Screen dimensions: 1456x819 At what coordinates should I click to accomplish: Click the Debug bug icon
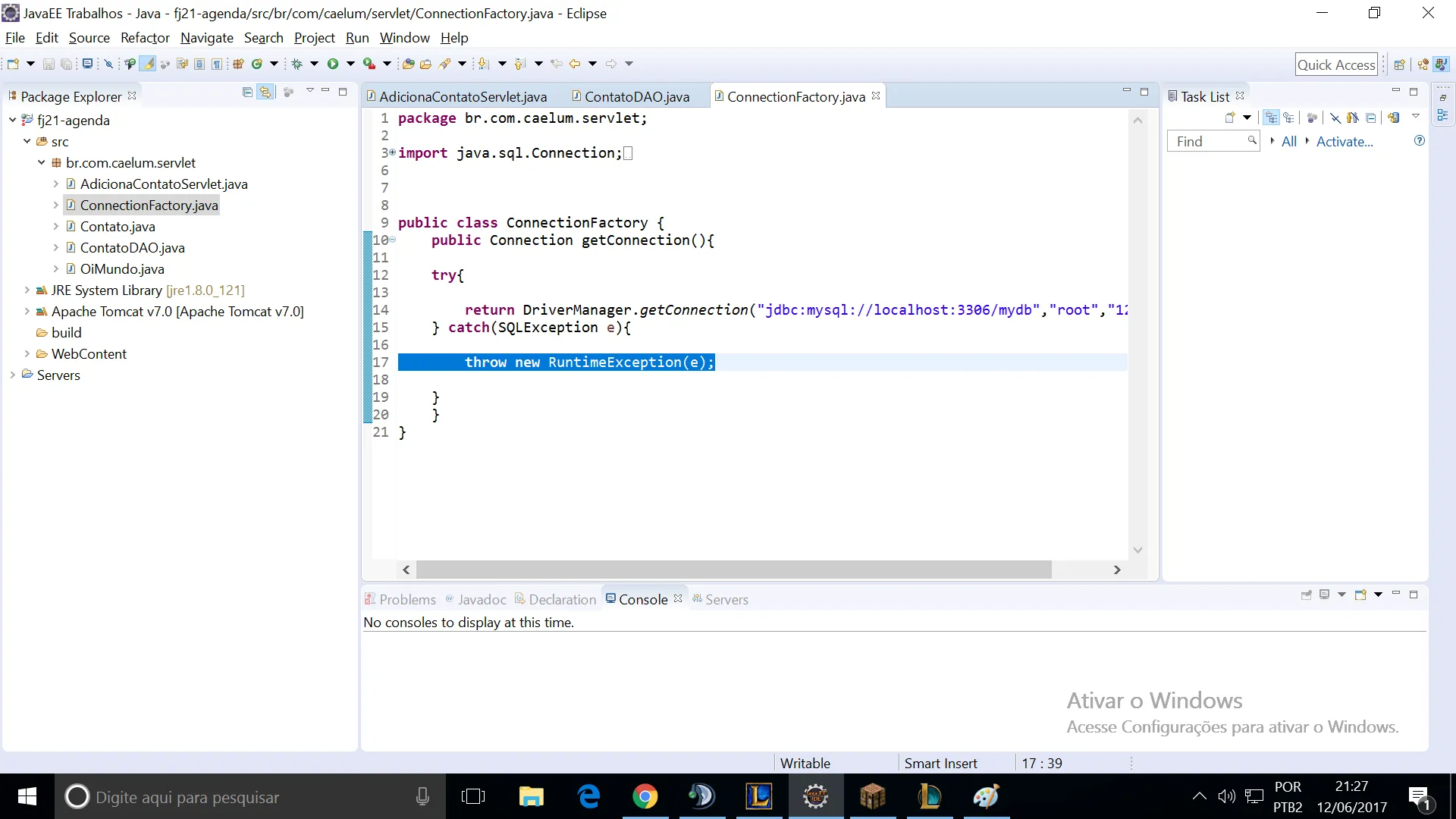[x=297, y=64]
